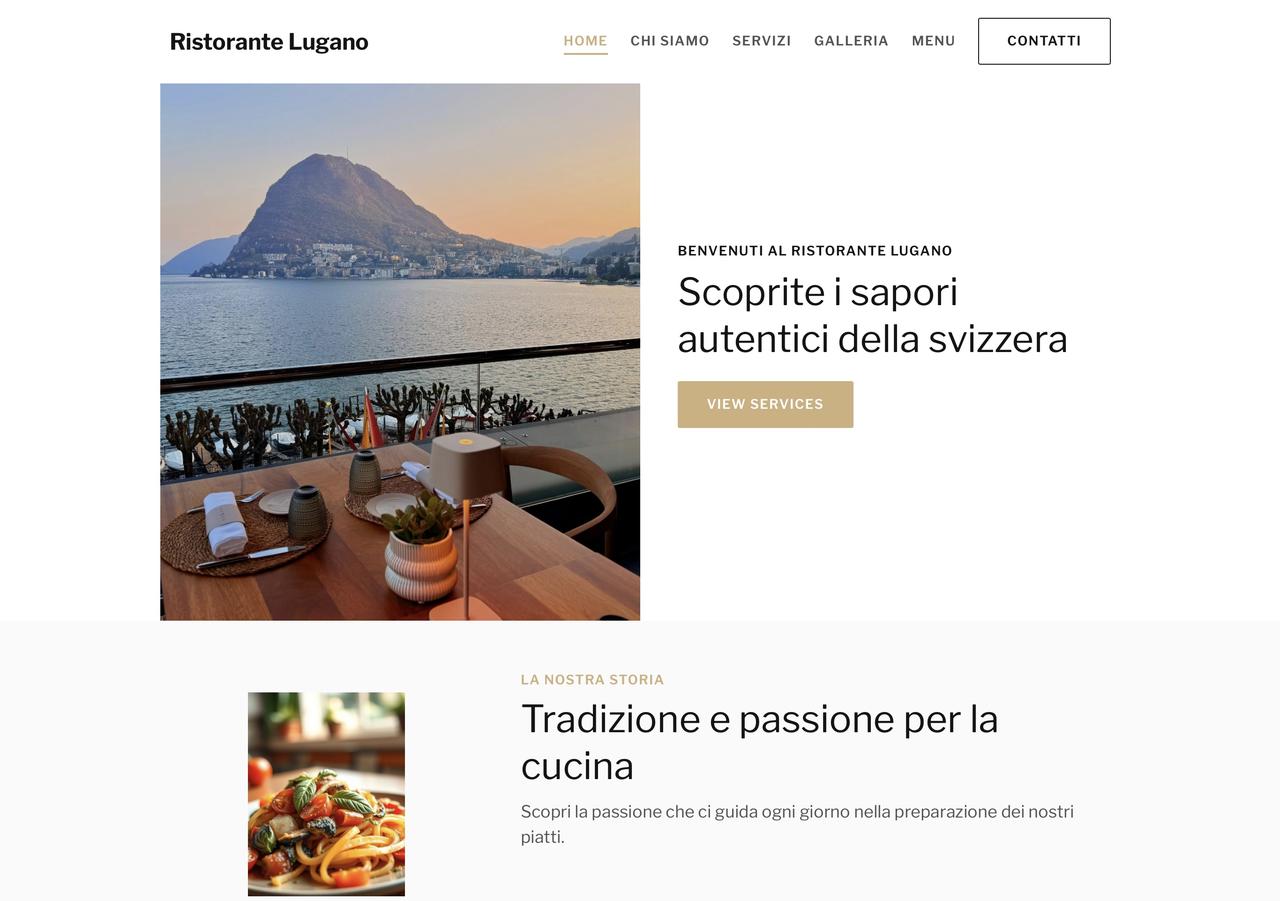Click the CONTATTI outlined button
This screenshot has height=901, width=1280.
point(1044,41)
